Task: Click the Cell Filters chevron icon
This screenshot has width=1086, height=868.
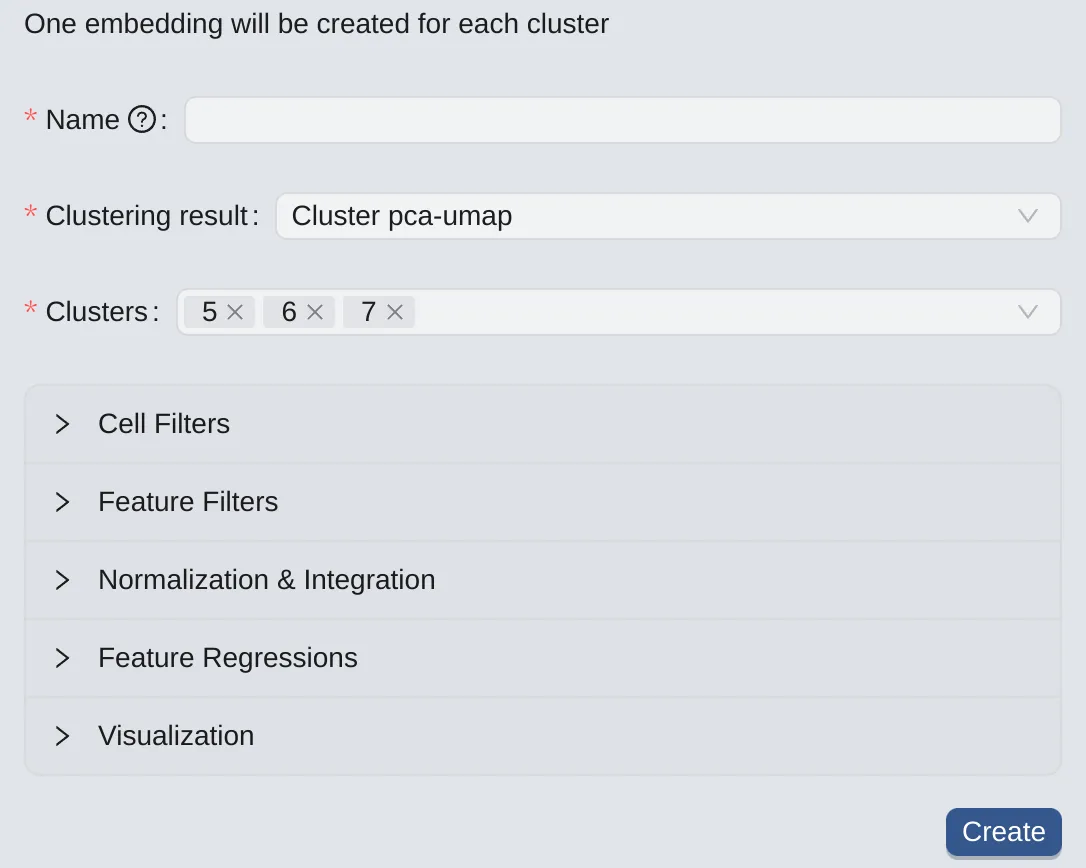Action: click(x=62, y=424)
